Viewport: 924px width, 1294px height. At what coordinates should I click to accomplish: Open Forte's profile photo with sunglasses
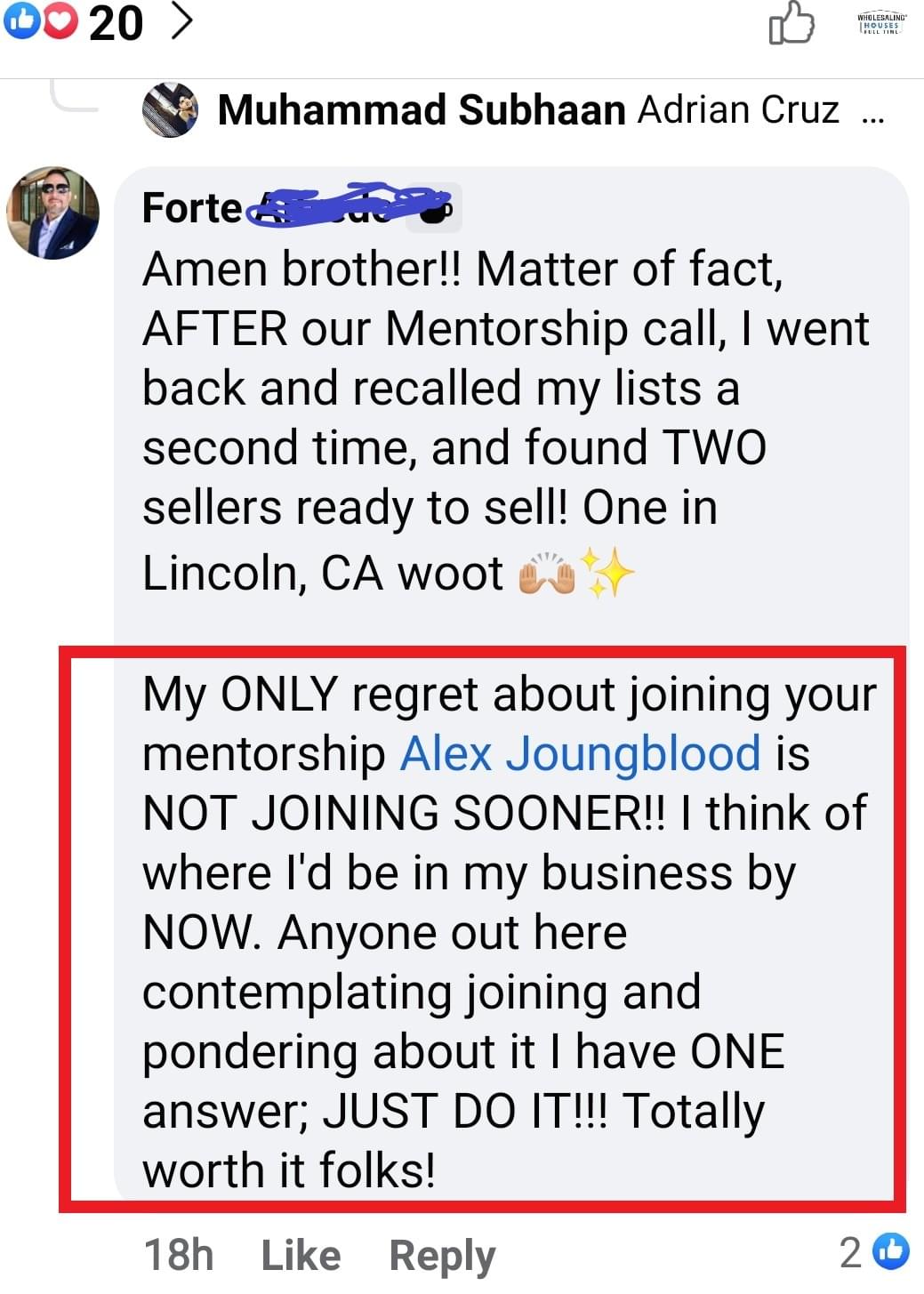click(x=53, y=213)
